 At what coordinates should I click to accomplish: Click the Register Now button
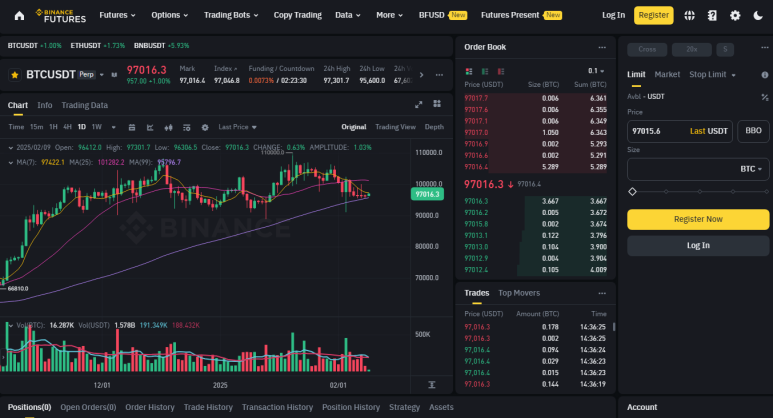tap(698, 219)
